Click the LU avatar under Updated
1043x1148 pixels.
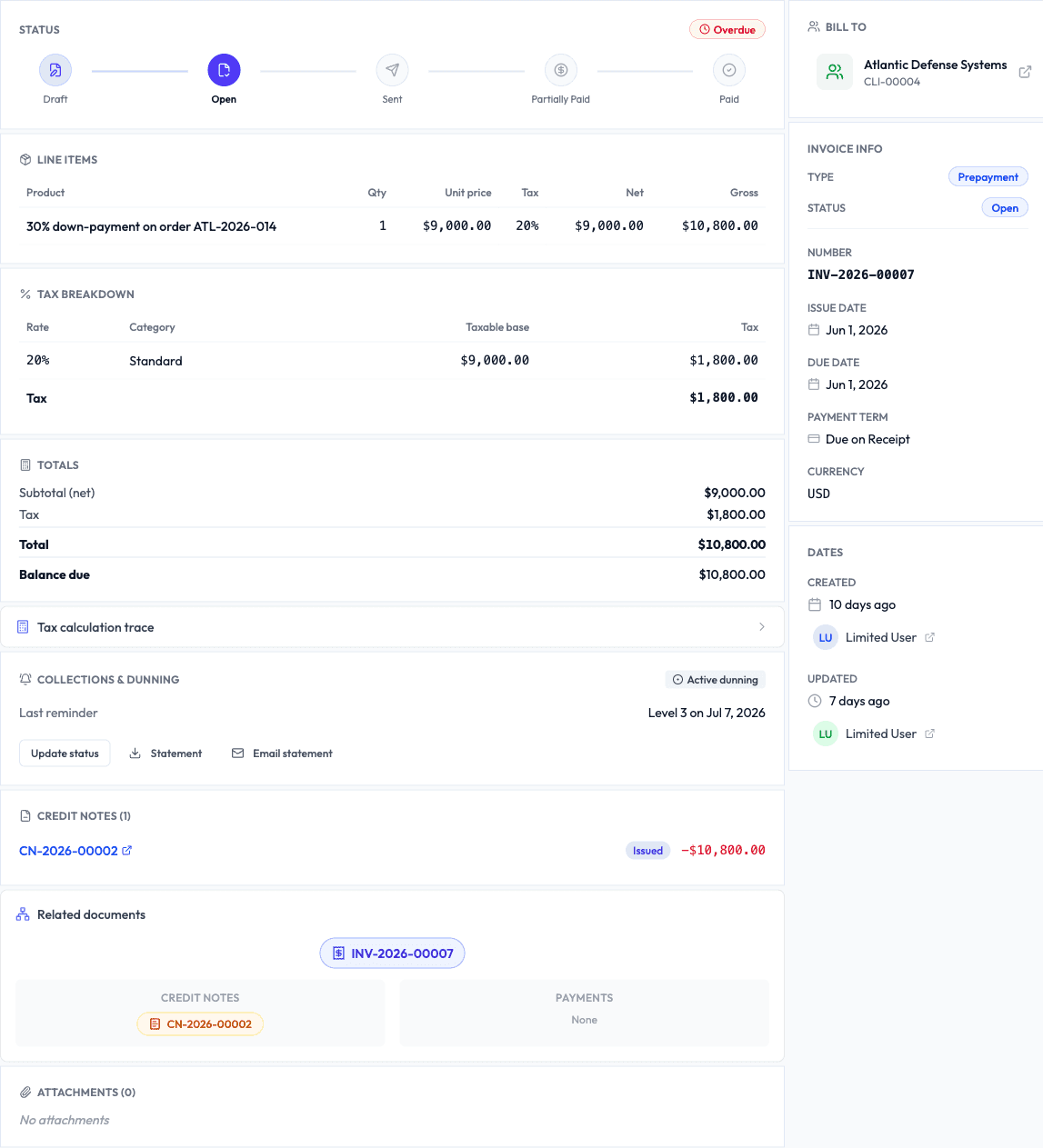826,734
